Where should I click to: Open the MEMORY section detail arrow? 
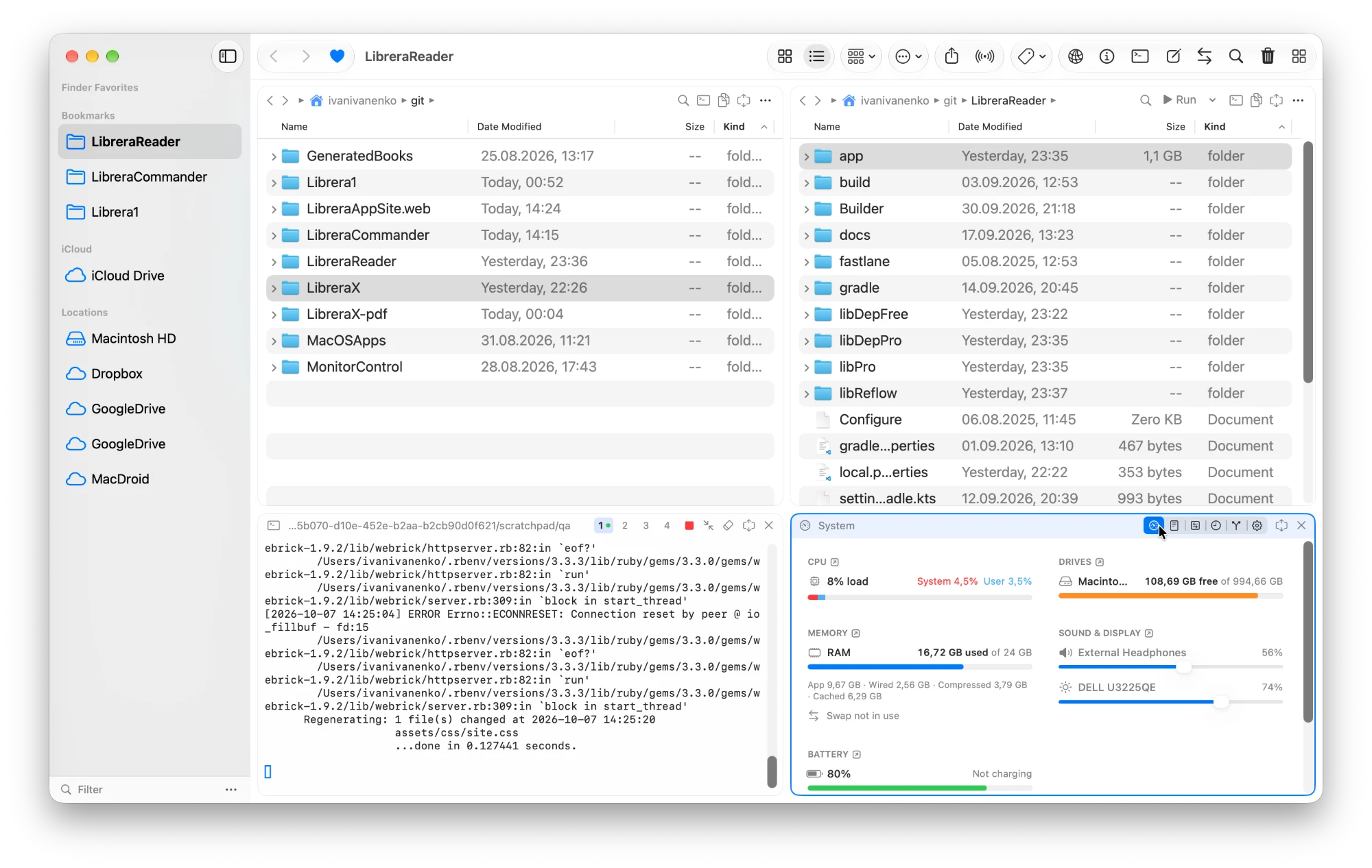pyautogui.click(x=855, y=634)
